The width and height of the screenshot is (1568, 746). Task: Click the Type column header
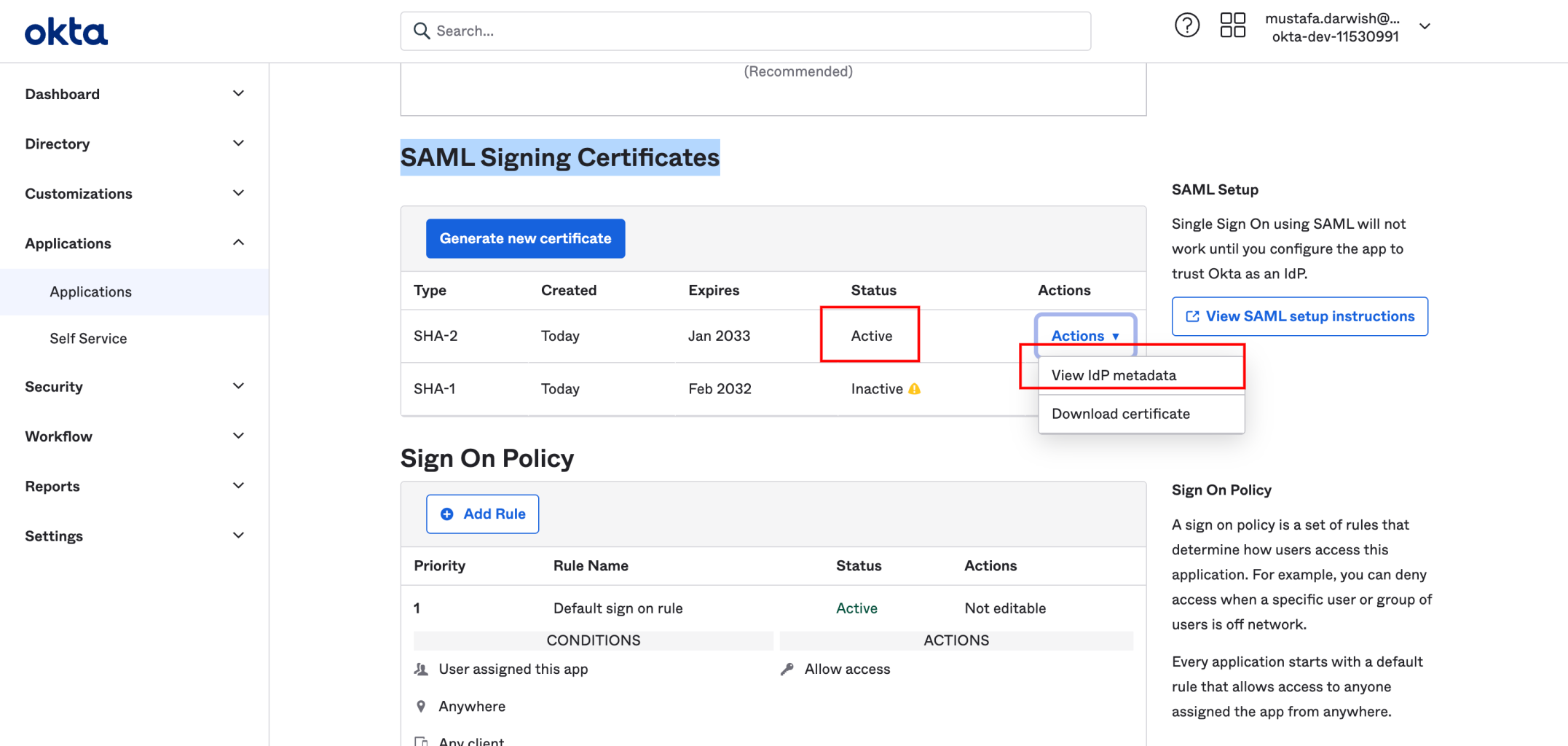point(430,290)
